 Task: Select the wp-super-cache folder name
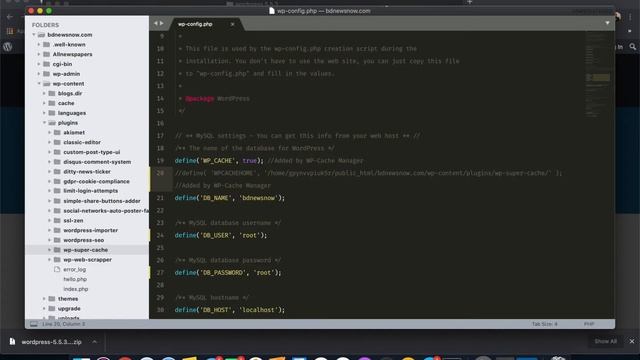pyautogui.click(x=86, y=250)
